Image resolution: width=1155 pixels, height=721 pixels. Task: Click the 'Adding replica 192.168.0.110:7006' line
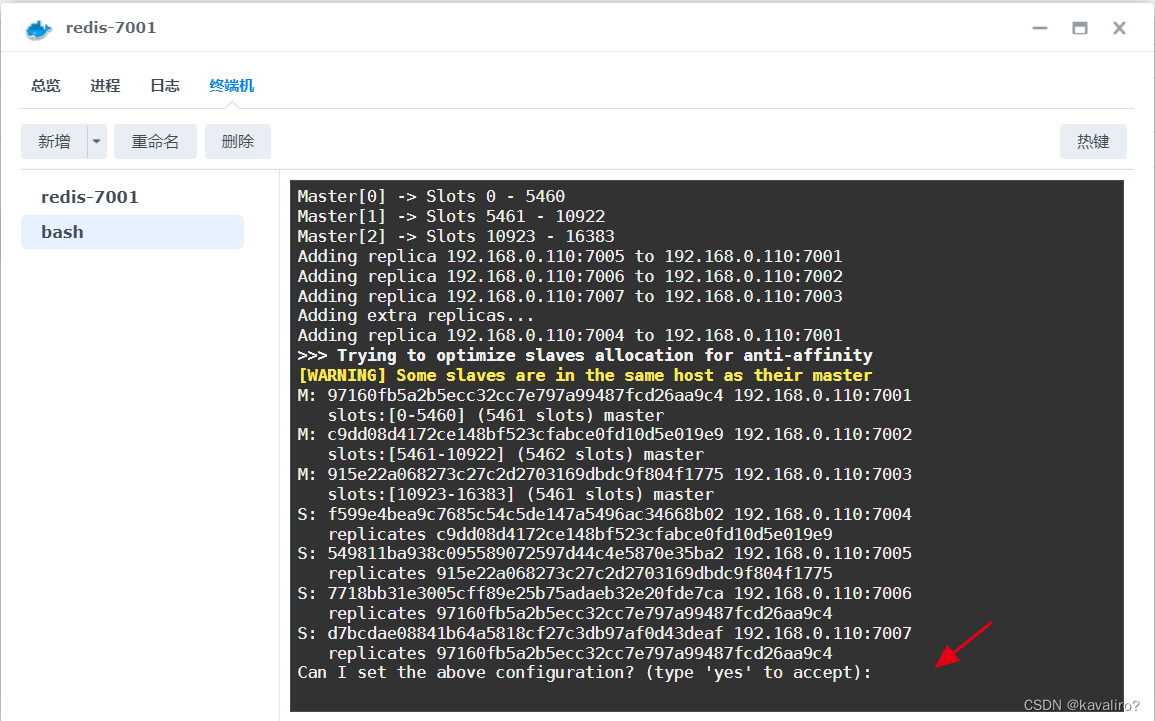click(x=569, y=276)
